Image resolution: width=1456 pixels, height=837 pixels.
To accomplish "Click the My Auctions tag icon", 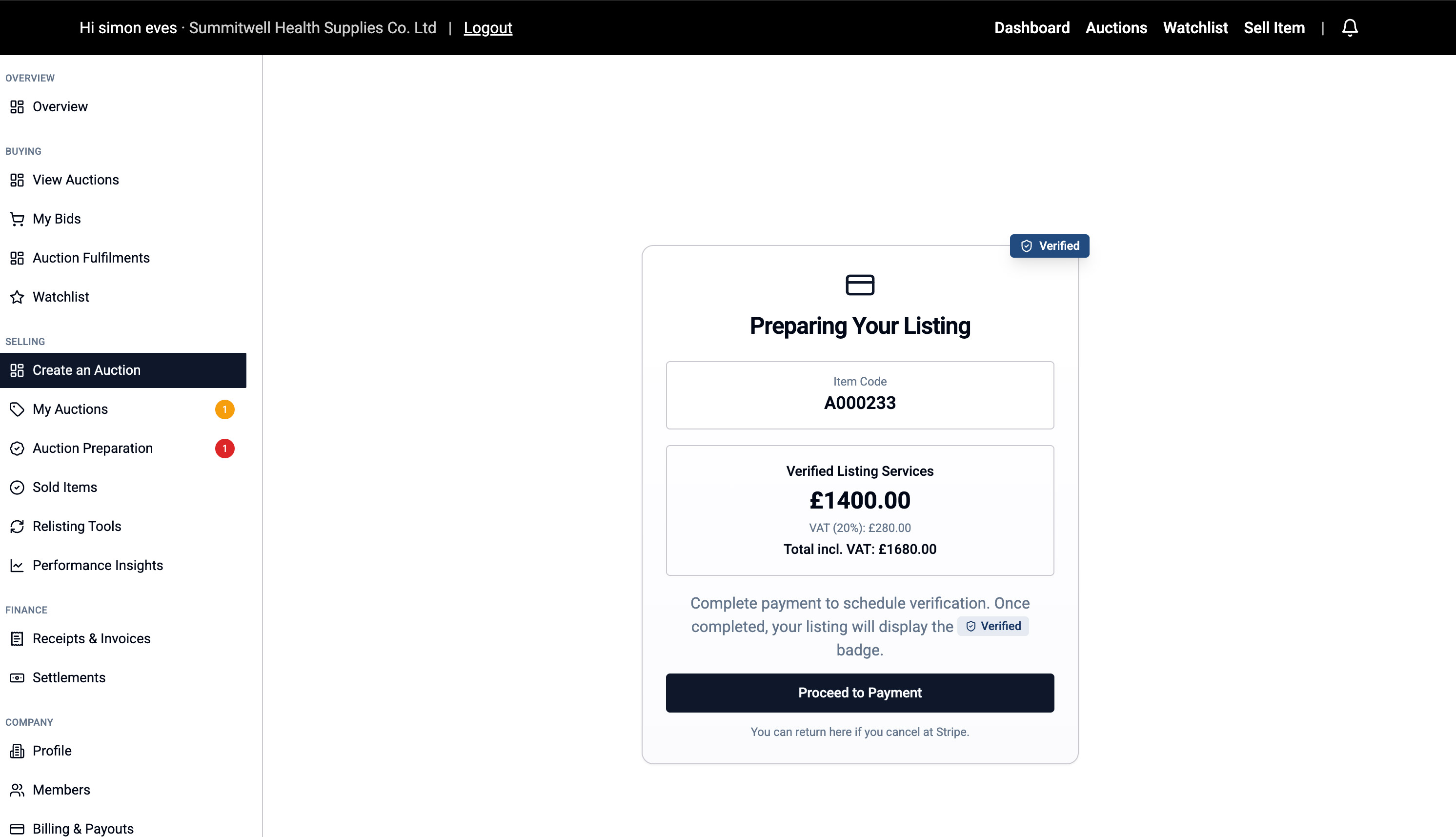I will (17, 409).
